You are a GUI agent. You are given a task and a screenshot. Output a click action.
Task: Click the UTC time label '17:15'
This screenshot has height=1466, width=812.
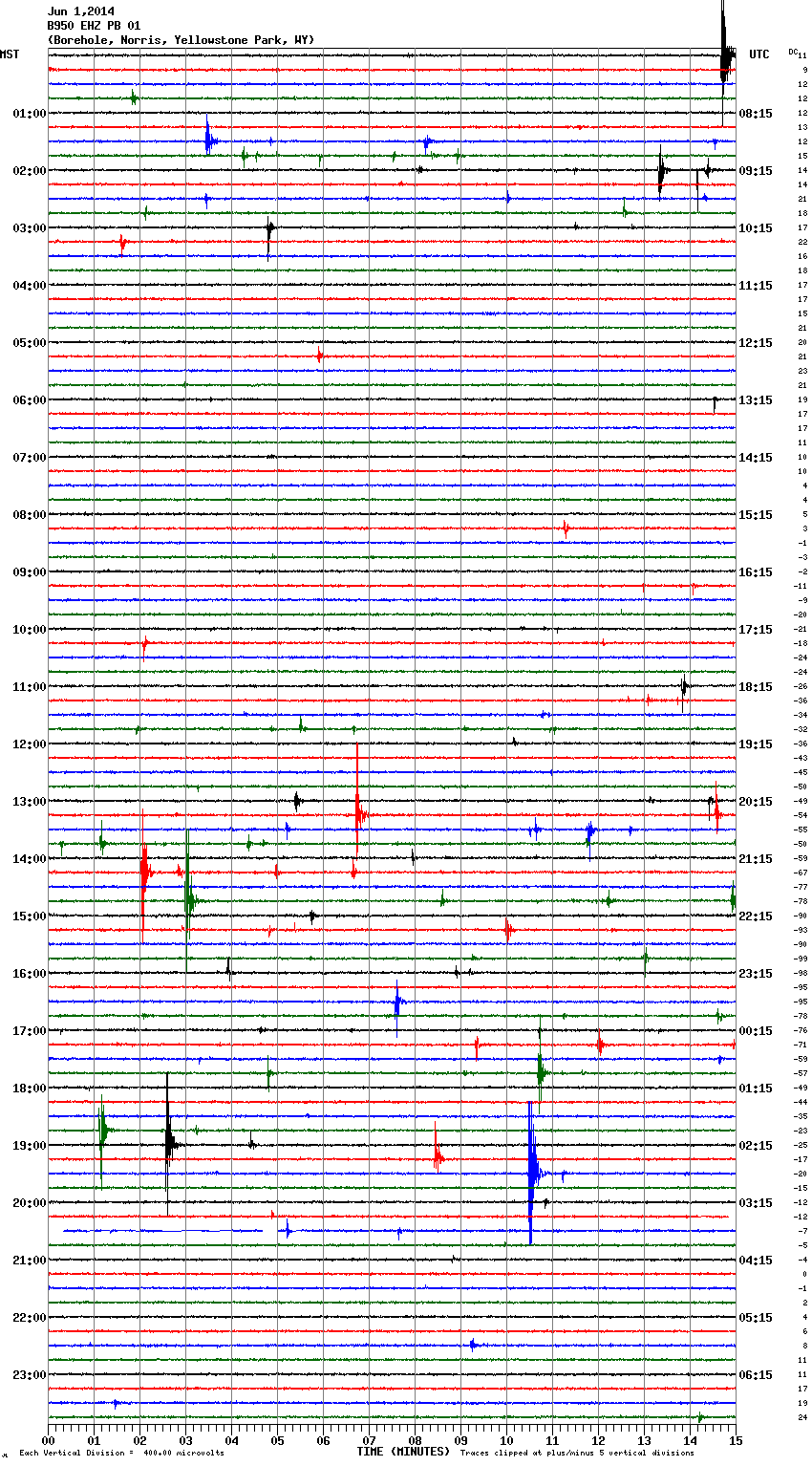(756, 630)
